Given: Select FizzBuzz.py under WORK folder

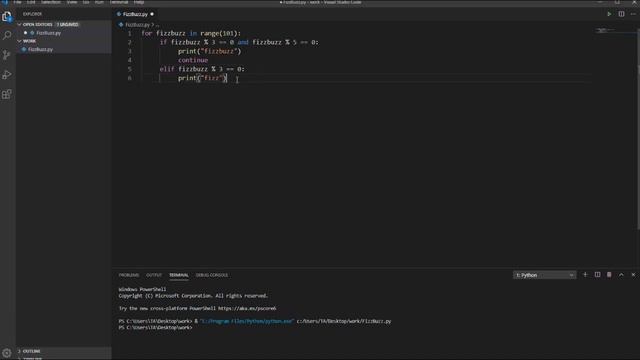Looking at the screenshot, I should 40,49.
